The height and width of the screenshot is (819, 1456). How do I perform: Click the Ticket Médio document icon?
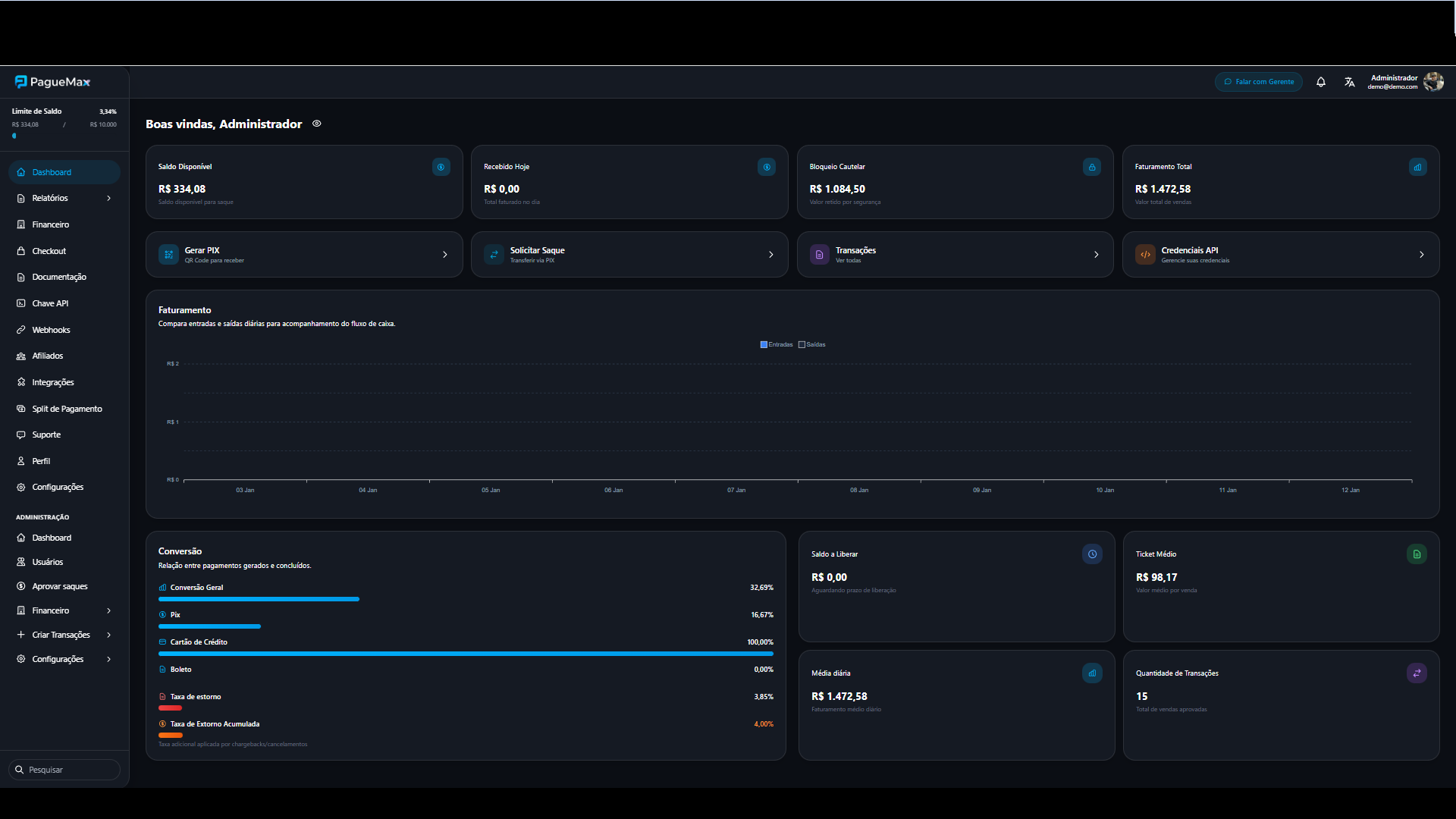coord(1417,554)
